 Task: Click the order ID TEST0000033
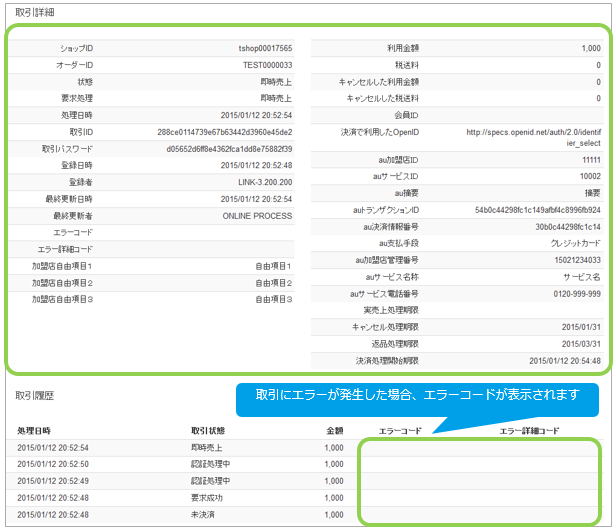[x=267, y=65]
